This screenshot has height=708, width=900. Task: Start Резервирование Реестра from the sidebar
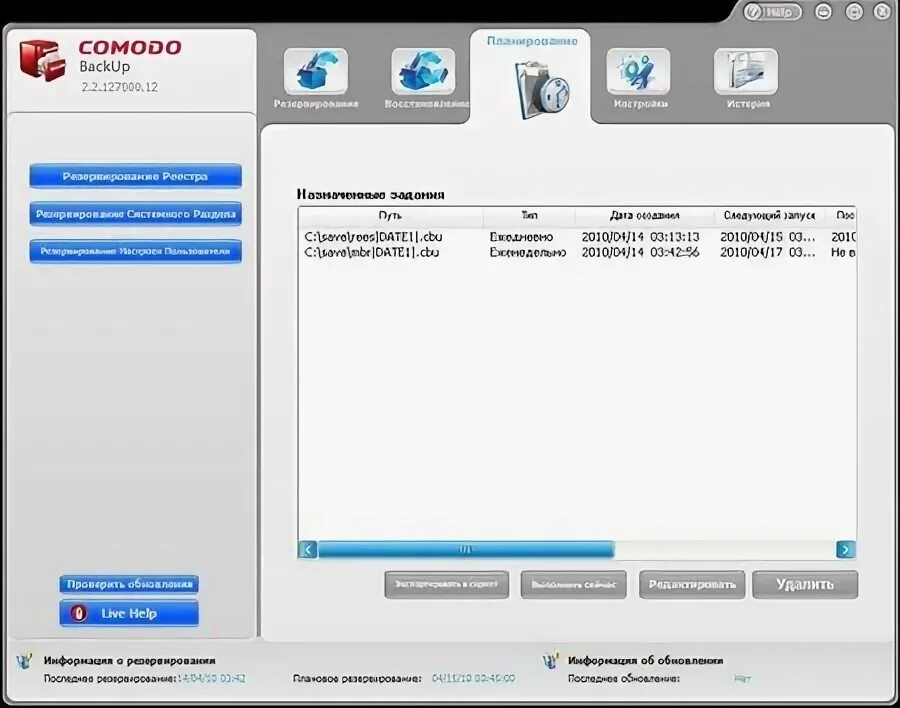(x=135, y=176)
